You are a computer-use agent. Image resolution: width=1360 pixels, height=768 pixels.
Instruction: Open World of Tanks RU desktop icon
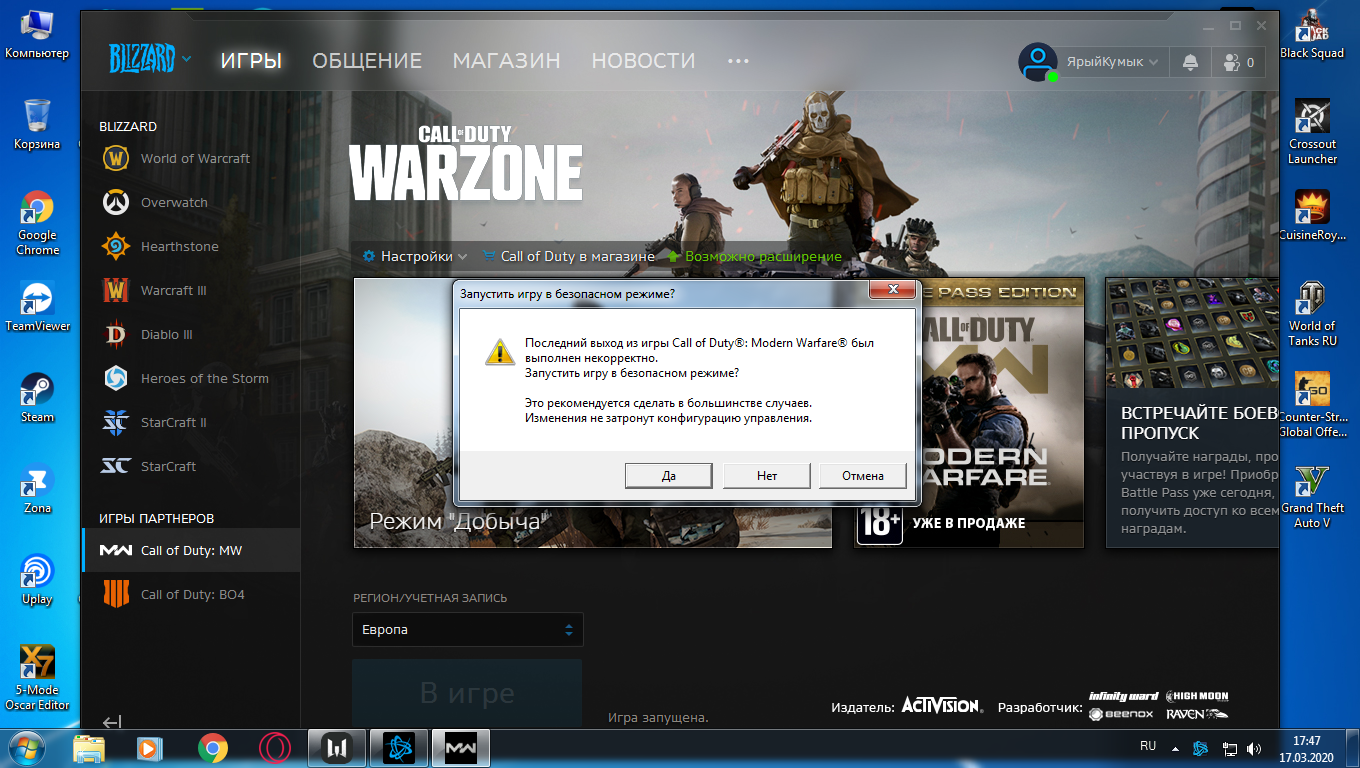1312,314
